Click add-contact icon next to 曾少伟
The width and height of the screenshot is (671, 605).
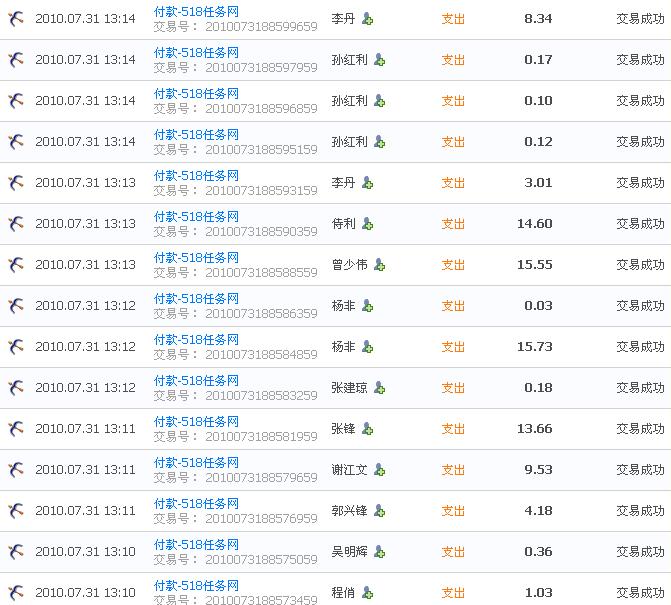click(x=379, y=265)
